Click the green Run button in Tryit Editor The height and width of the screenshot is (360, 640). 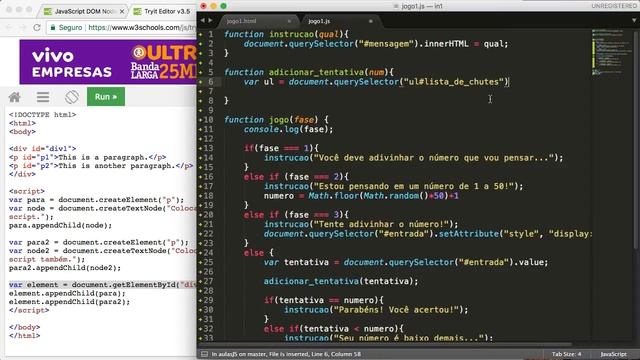click(106, 97)
